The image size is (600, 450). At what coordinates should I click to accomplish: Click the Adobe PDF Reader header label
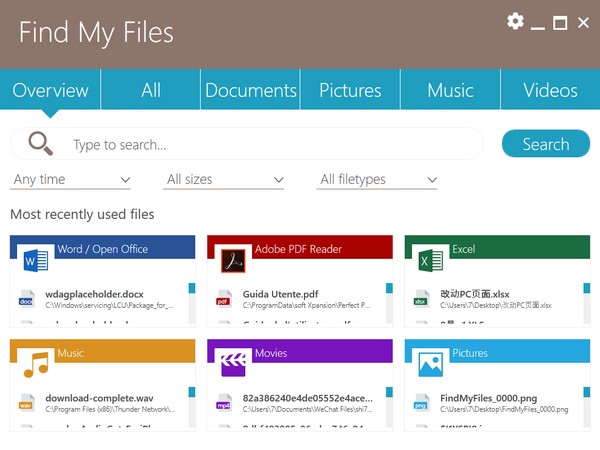click(x=298, y=249)
